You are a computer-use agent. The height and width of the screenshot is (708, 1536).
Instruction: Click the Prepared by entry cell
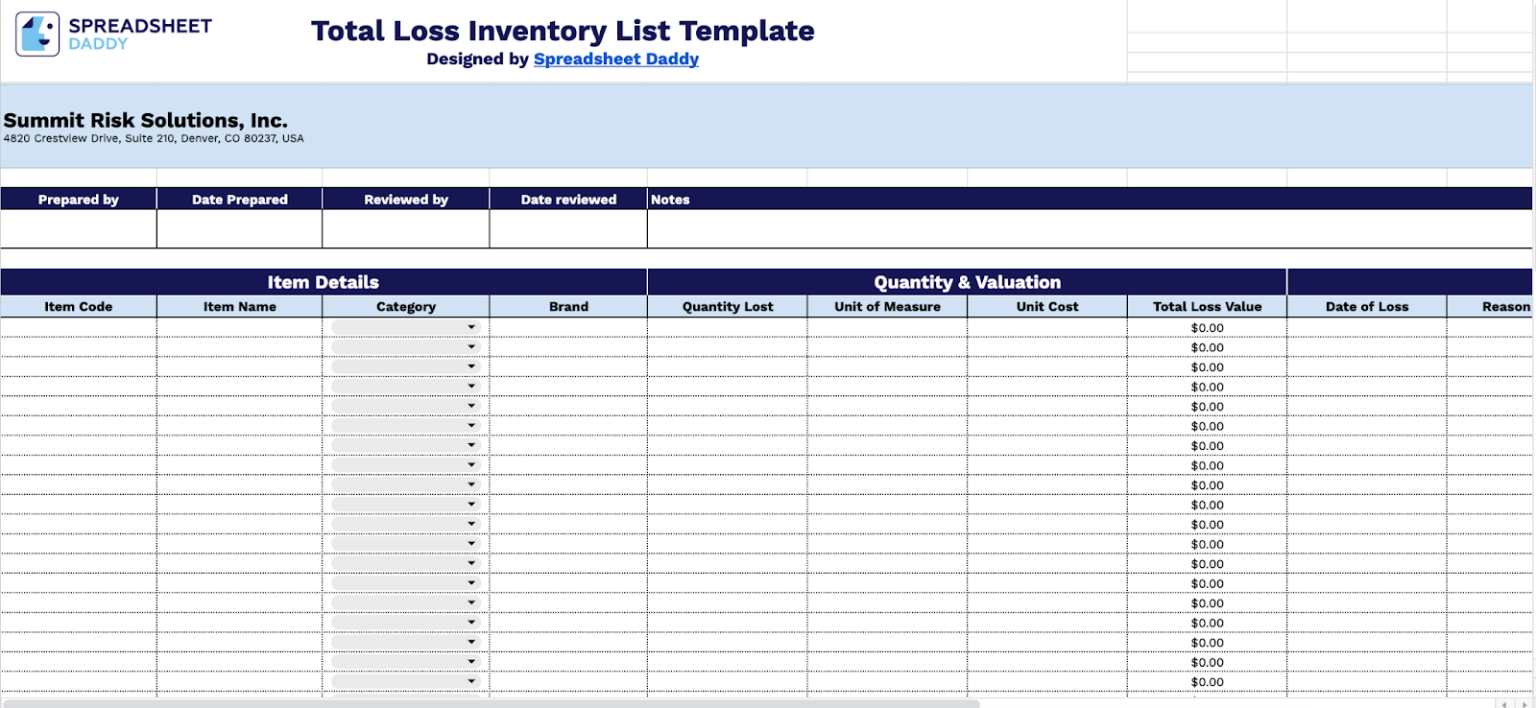coord(78,228)
